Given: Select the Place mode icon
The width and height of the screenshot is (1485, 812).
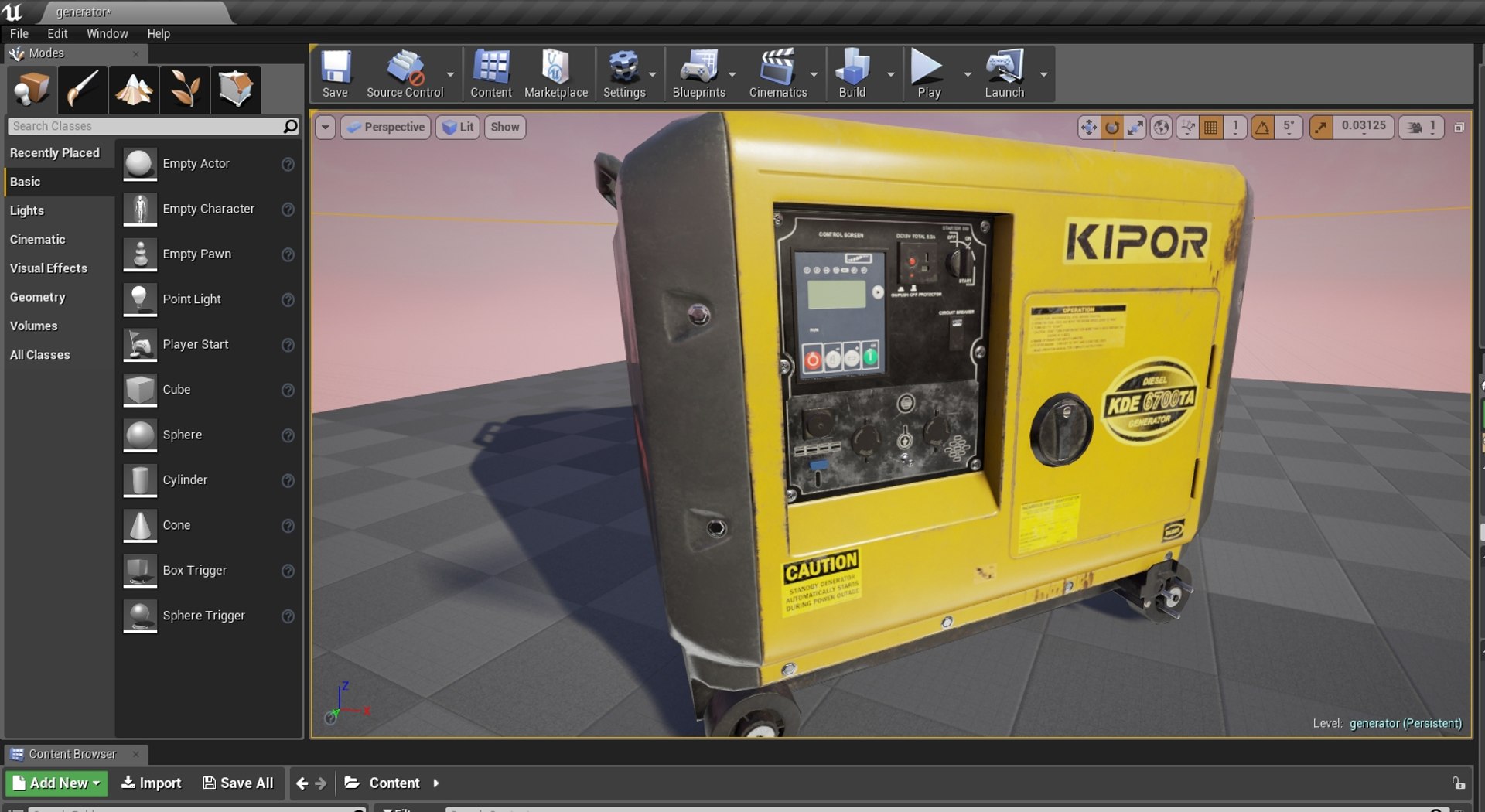Looking at the screenshot, I should (32, 89).
